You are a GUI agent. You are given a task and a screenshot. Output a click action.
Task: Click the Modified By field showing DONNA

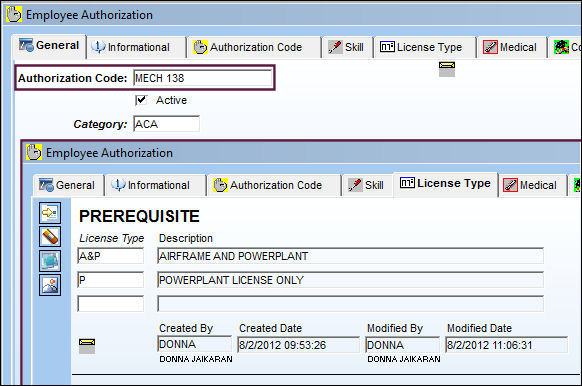click(403, 345)
